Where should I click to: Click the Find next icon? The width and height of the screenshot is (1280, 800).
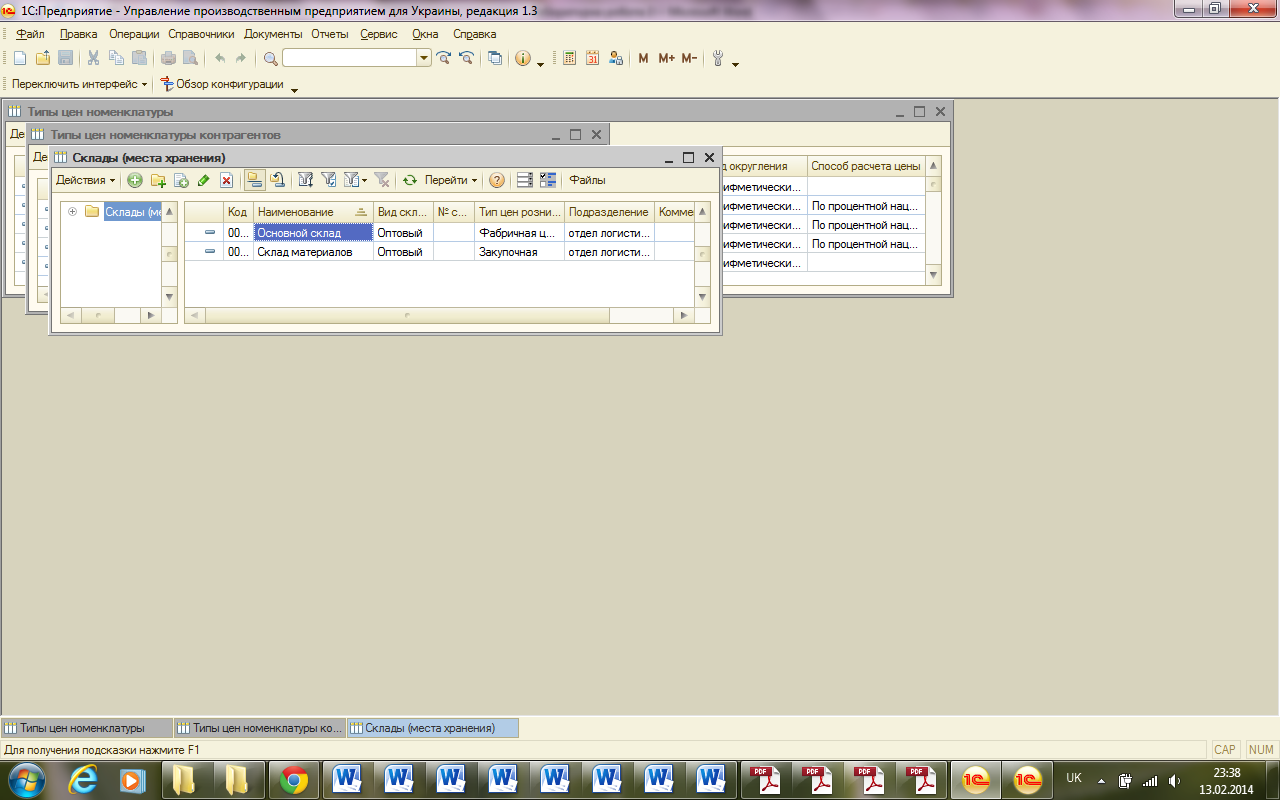click(444, 58)
